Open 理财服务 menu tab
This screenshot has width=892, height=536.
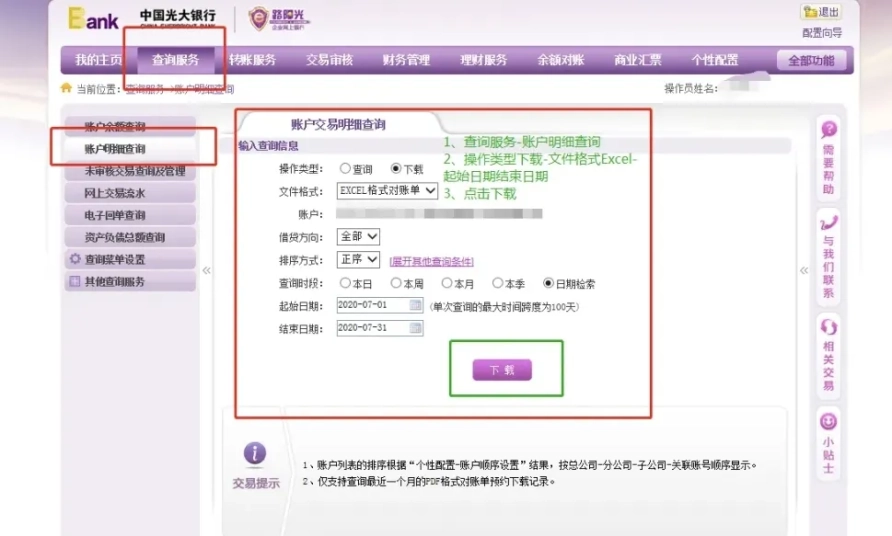[x=484, y=60]
